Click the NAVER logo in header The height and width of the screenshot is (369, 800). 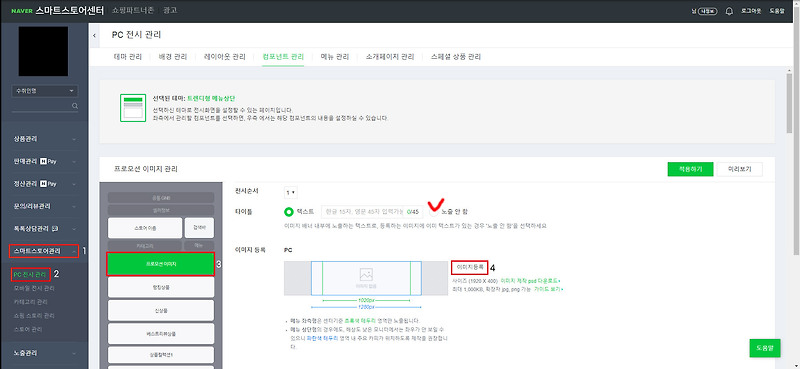point(21,11)
